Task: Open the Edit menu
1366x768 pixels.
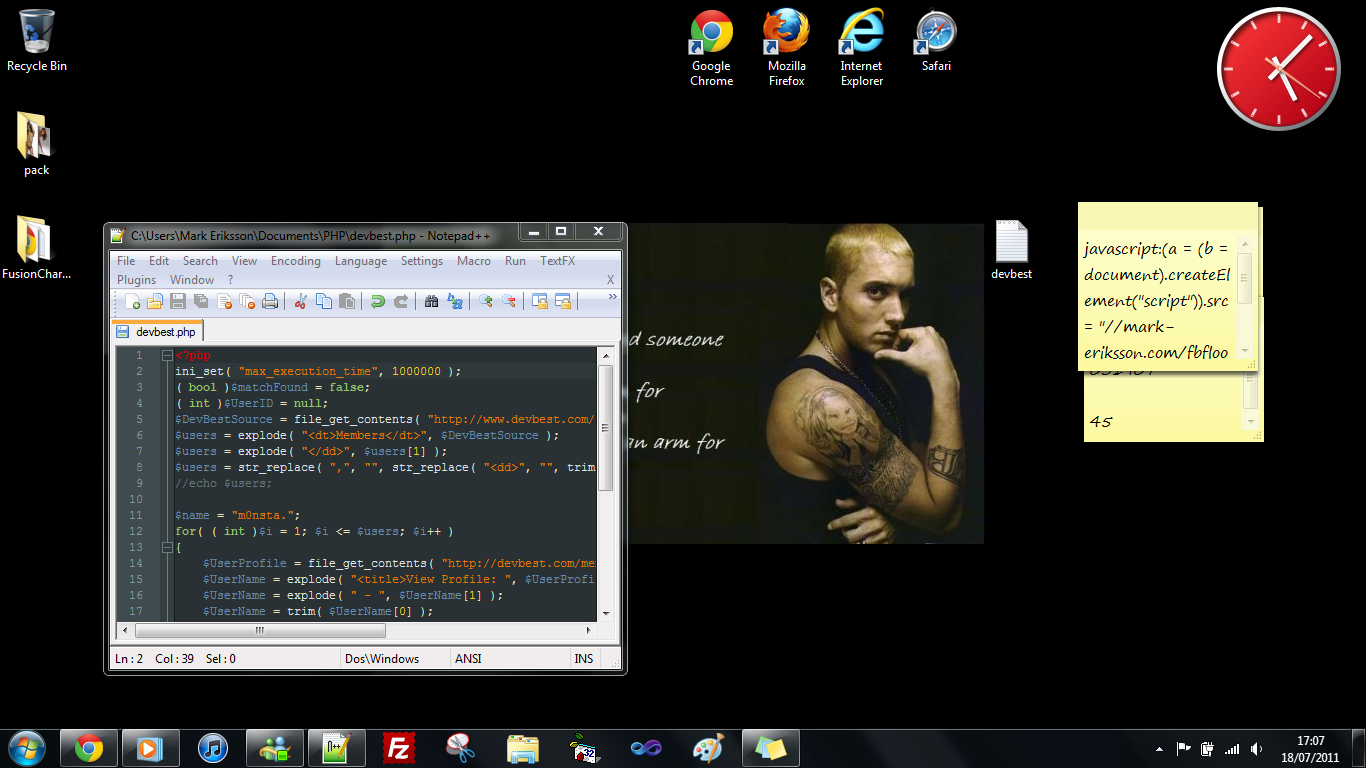Action: click(x=159, y=261)
